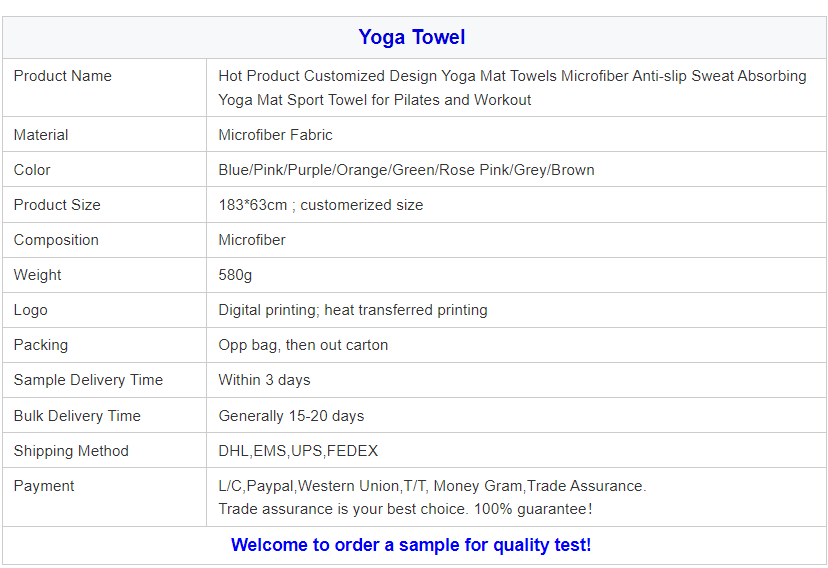Click the color options list text
The width and height of the screenshot is (828, 568).
pos(406,170)
